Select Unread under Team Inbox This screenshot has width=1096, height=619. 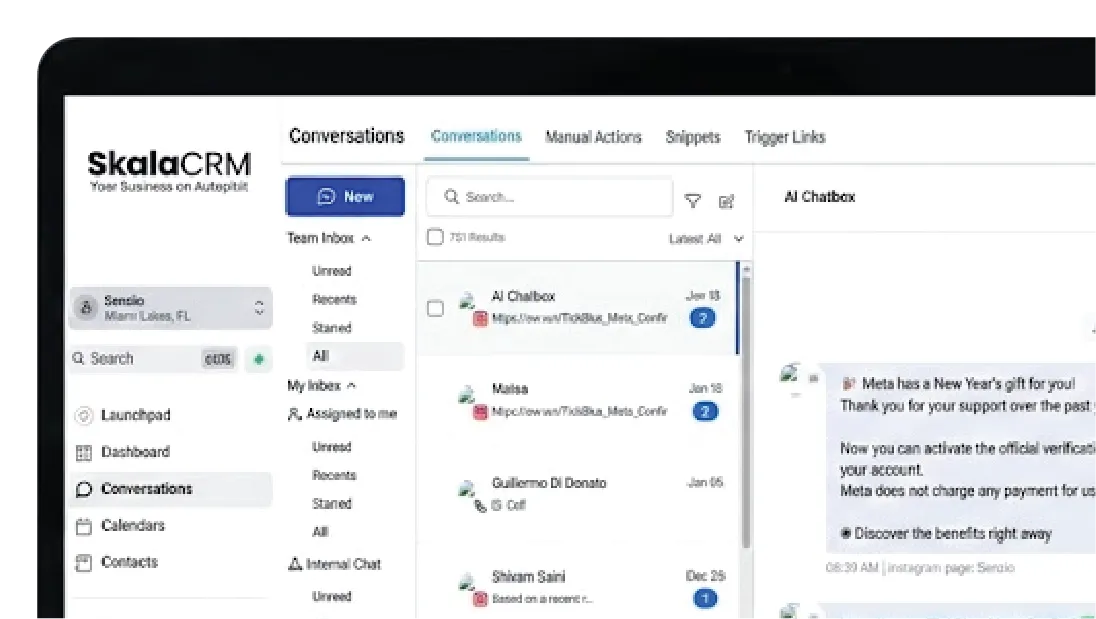click(x=331, y=271)
